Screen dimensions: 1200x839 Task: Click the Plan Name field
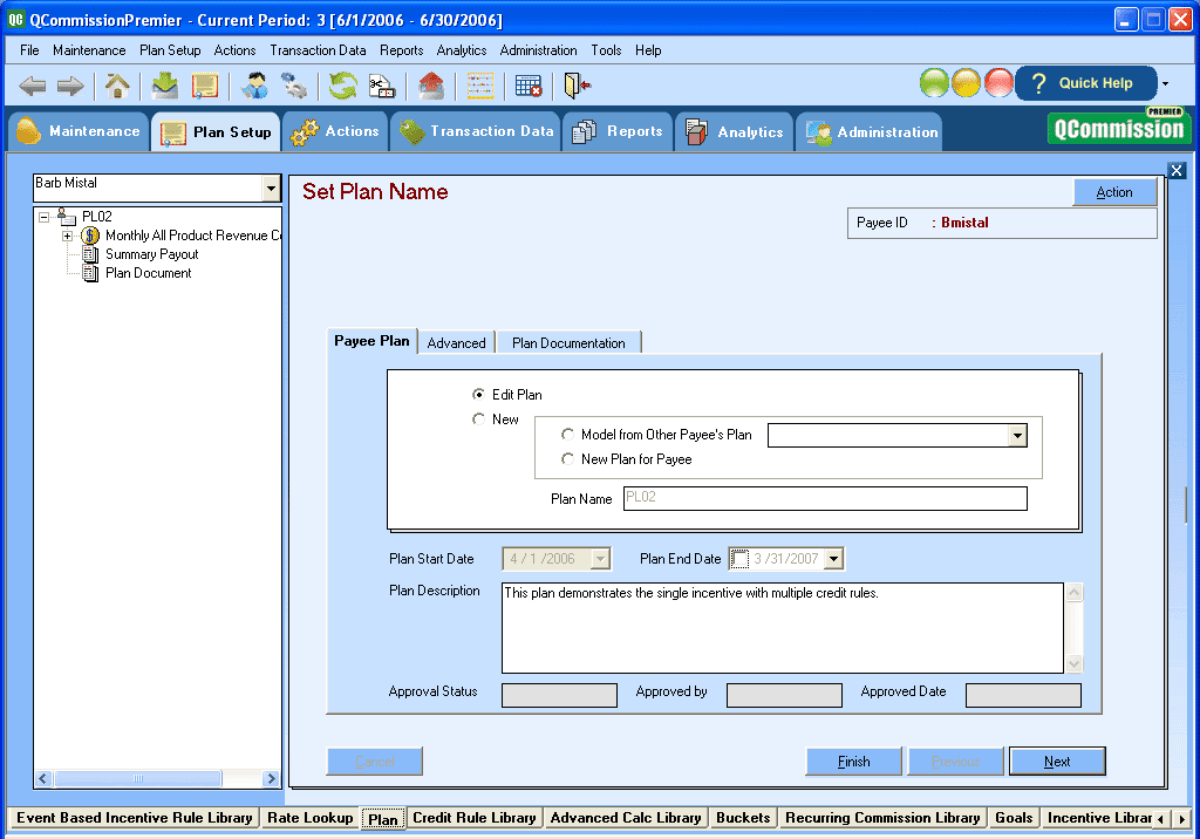coord(825,498)
